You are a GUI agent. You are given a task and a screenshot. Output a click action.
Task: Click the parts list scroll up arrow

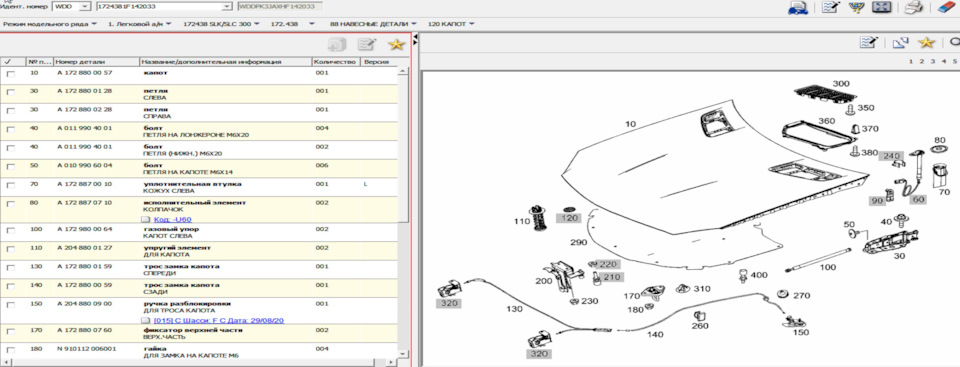[403, 70]
